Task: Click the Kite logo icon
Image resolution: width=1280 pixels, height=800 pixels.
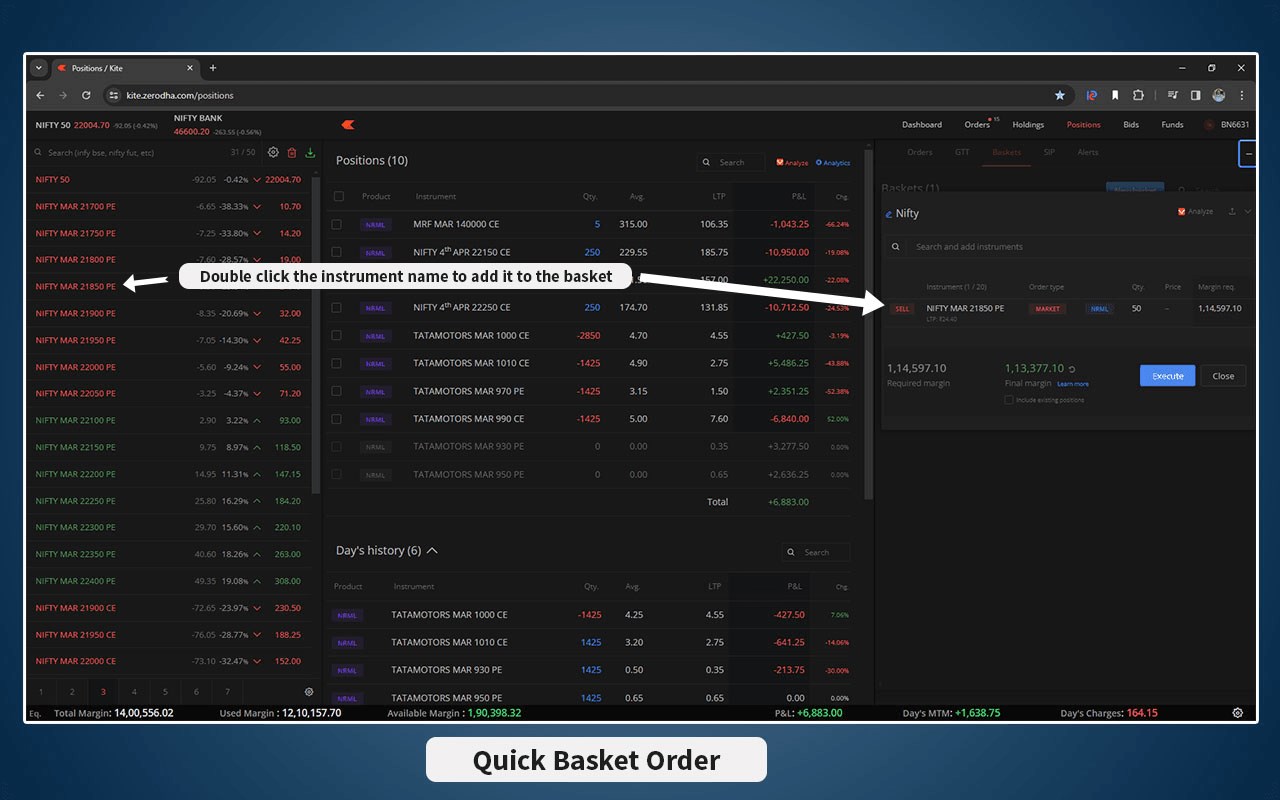Action: pos(348,124)
